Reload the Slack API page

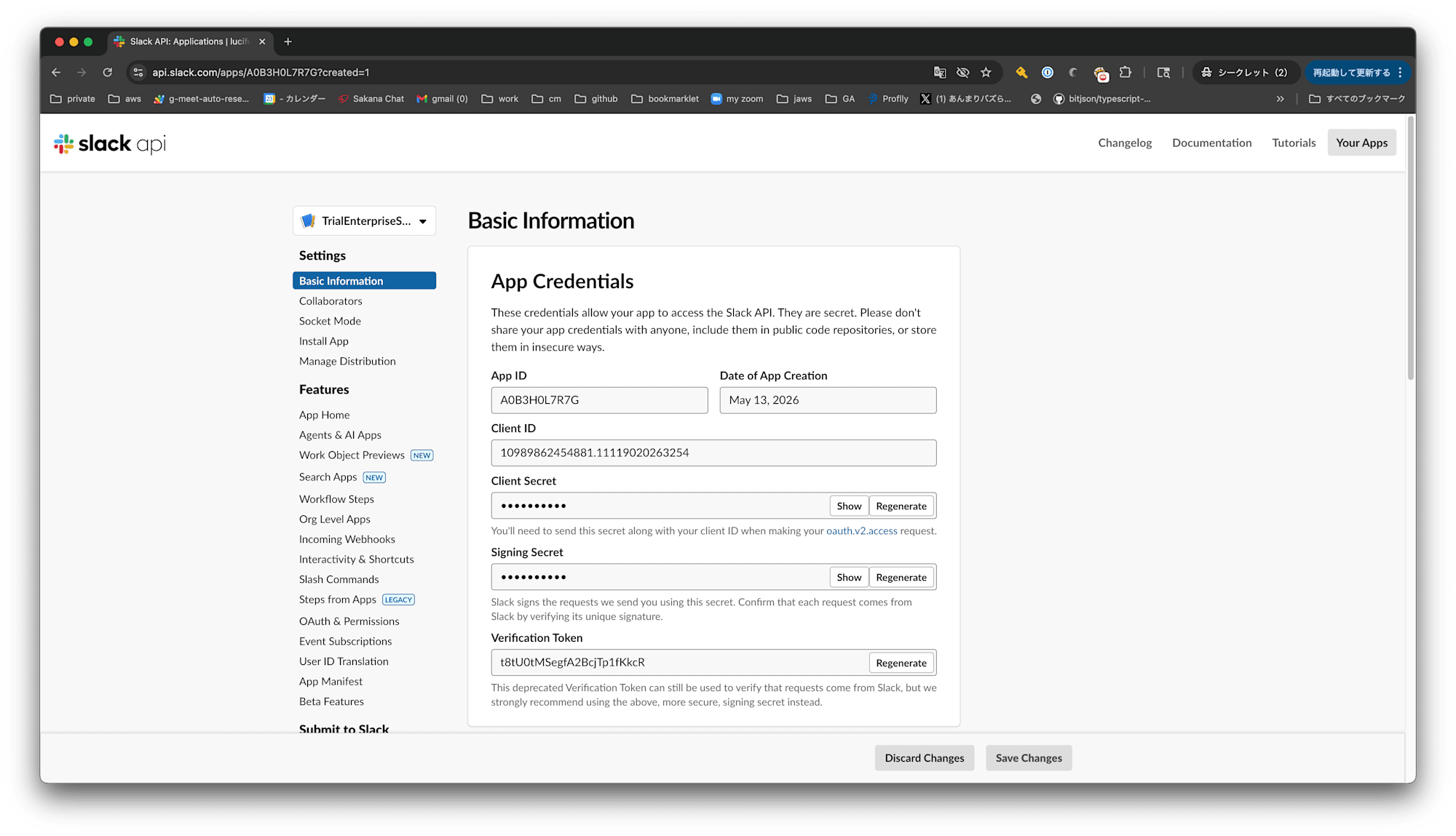click(x=108, y=73)
